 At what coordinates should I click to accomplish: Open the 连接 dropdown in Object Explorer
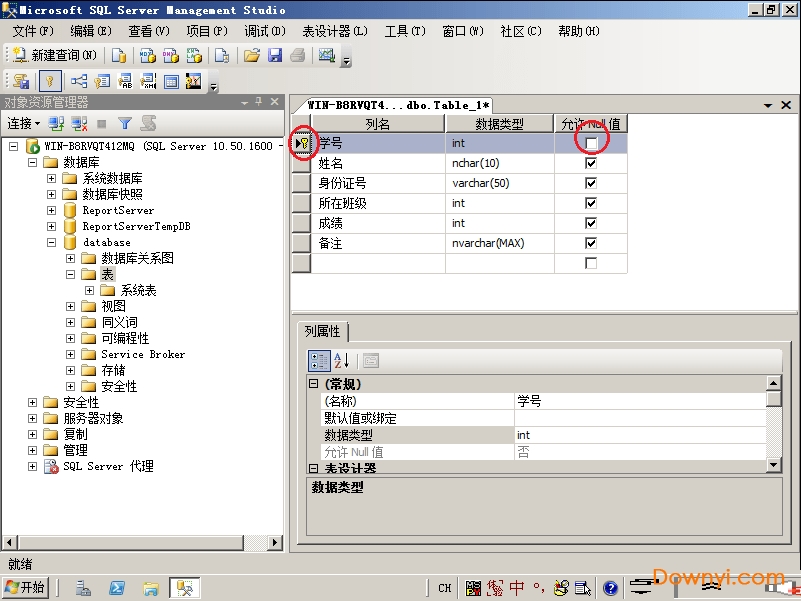coord(24,124)
